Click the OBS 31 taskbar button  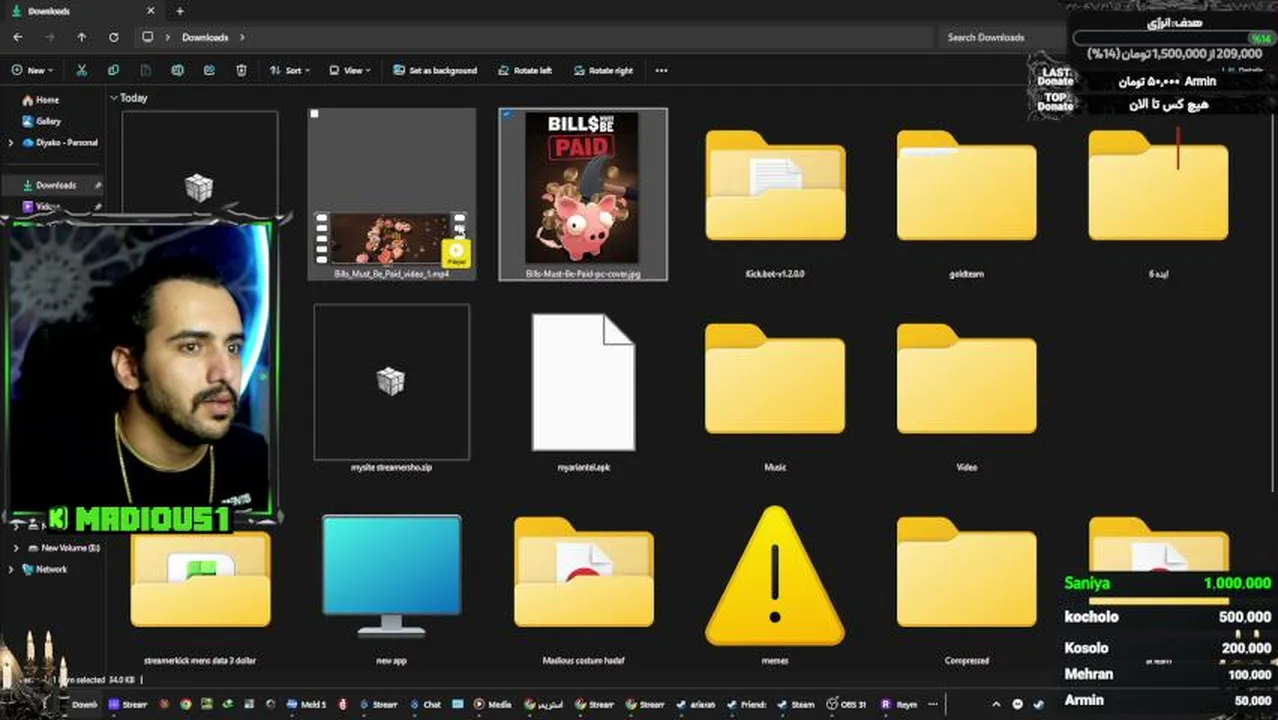coord(847,704)
